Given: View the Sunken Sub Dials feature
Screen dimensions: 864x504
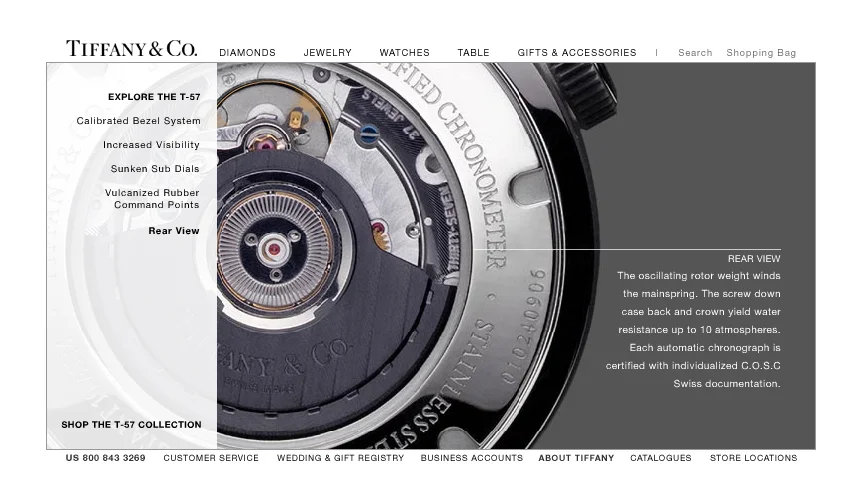Looking at the screenshot, I should pos(155,169).
